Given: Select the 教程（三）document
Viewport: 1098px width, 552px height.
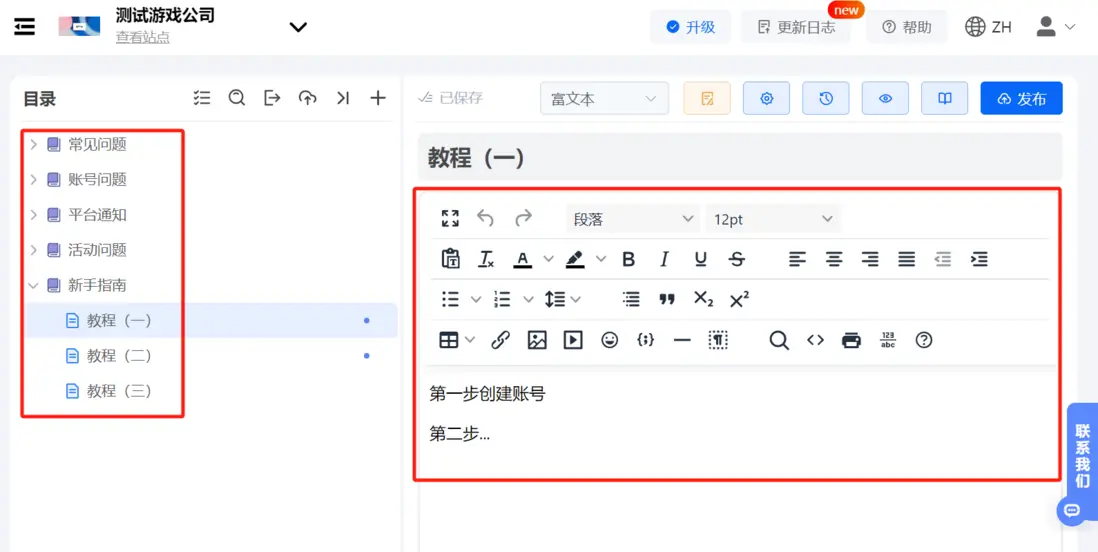Looking at the screenshot, I should (x=211, y=391).
